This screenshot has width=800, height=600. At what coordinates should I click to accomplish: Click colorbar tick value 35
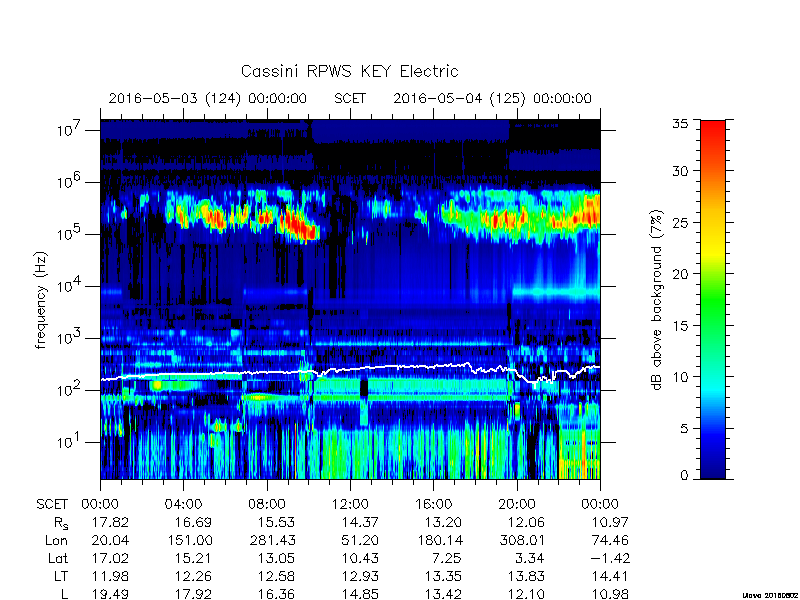coord(680,124)
